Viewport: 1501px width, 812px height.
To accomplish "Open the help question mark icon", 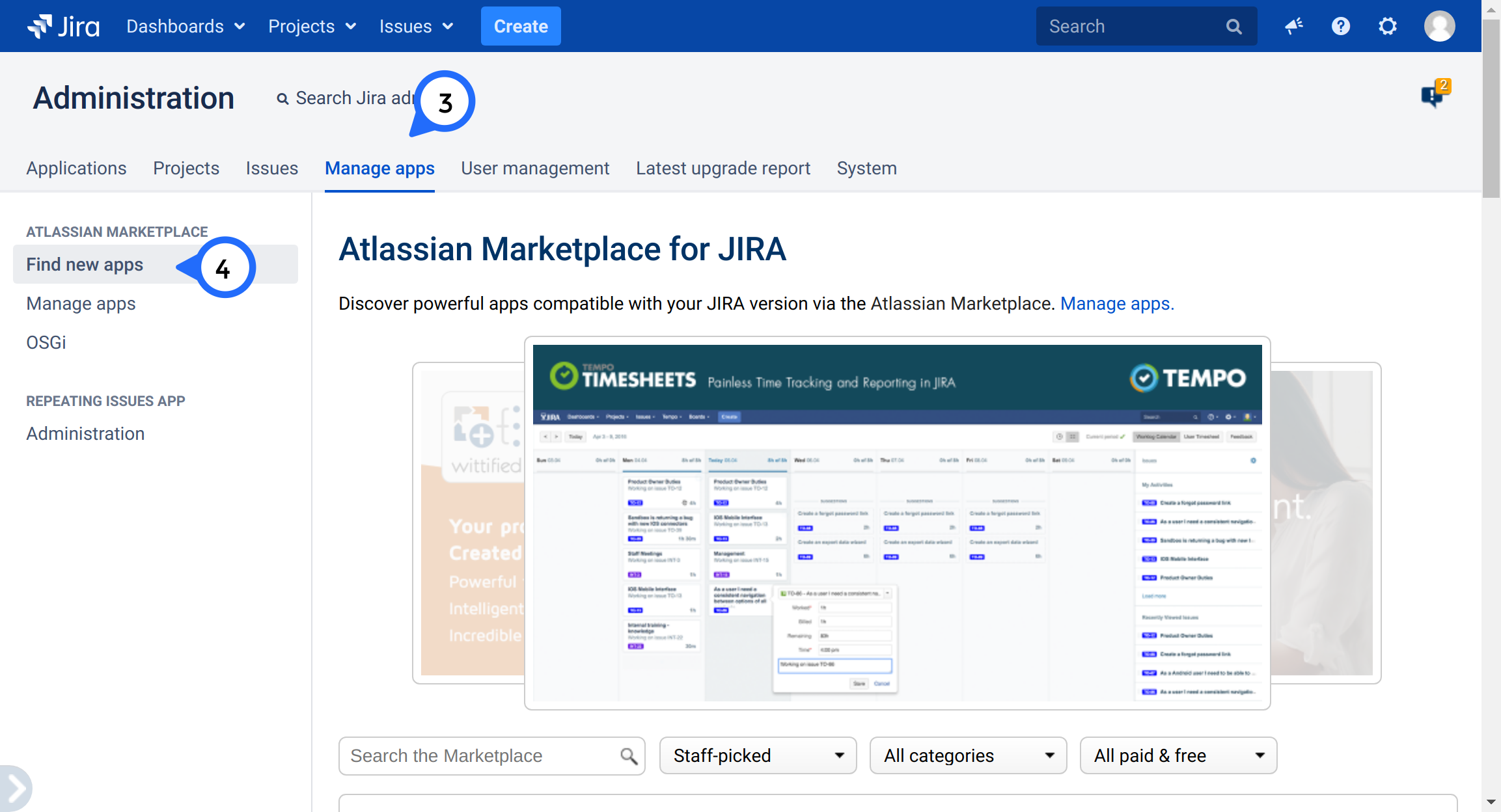I will pyautogui.click(x=1340, y=26).
